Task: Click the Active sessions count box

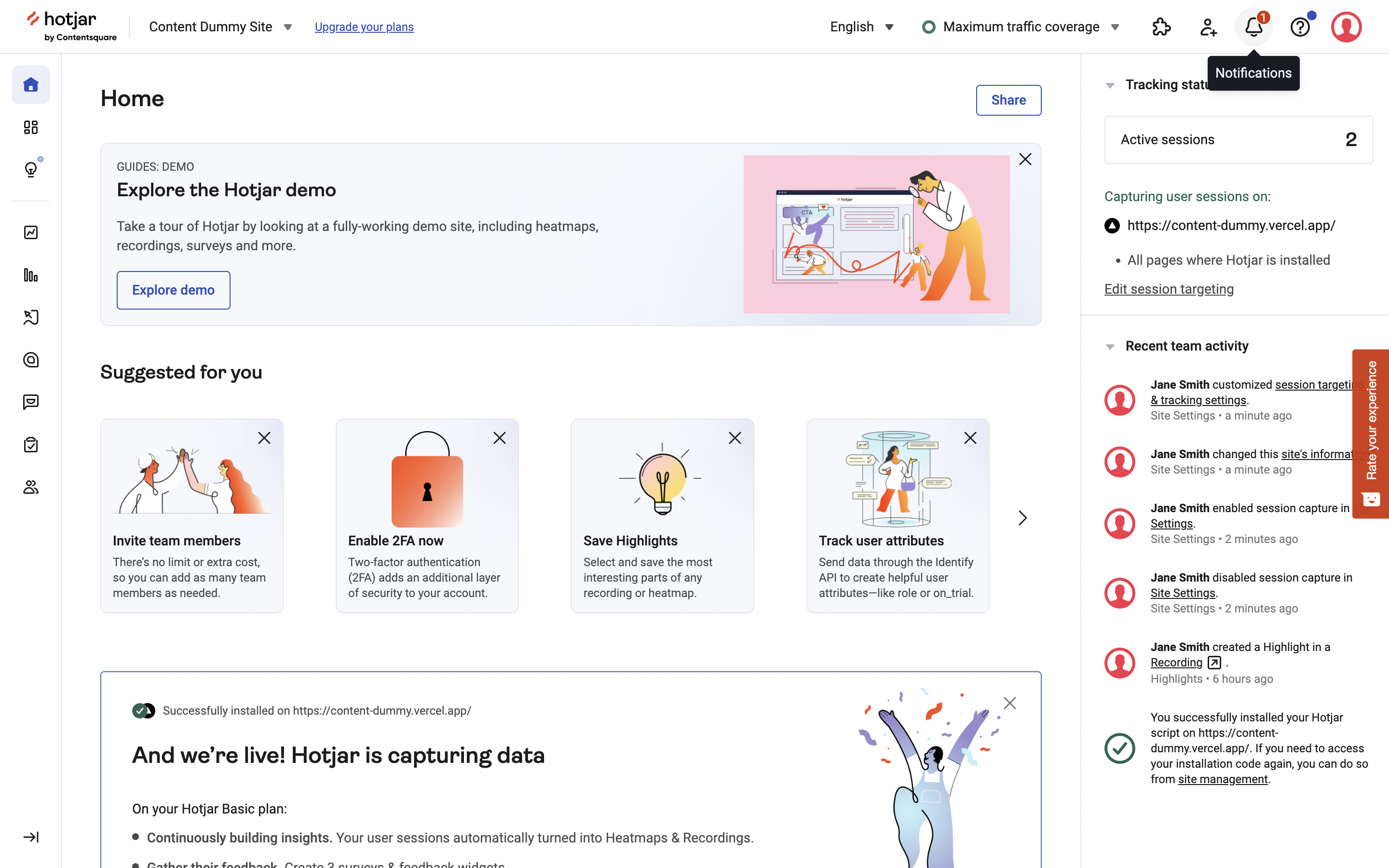Action: pos(1239,139)
